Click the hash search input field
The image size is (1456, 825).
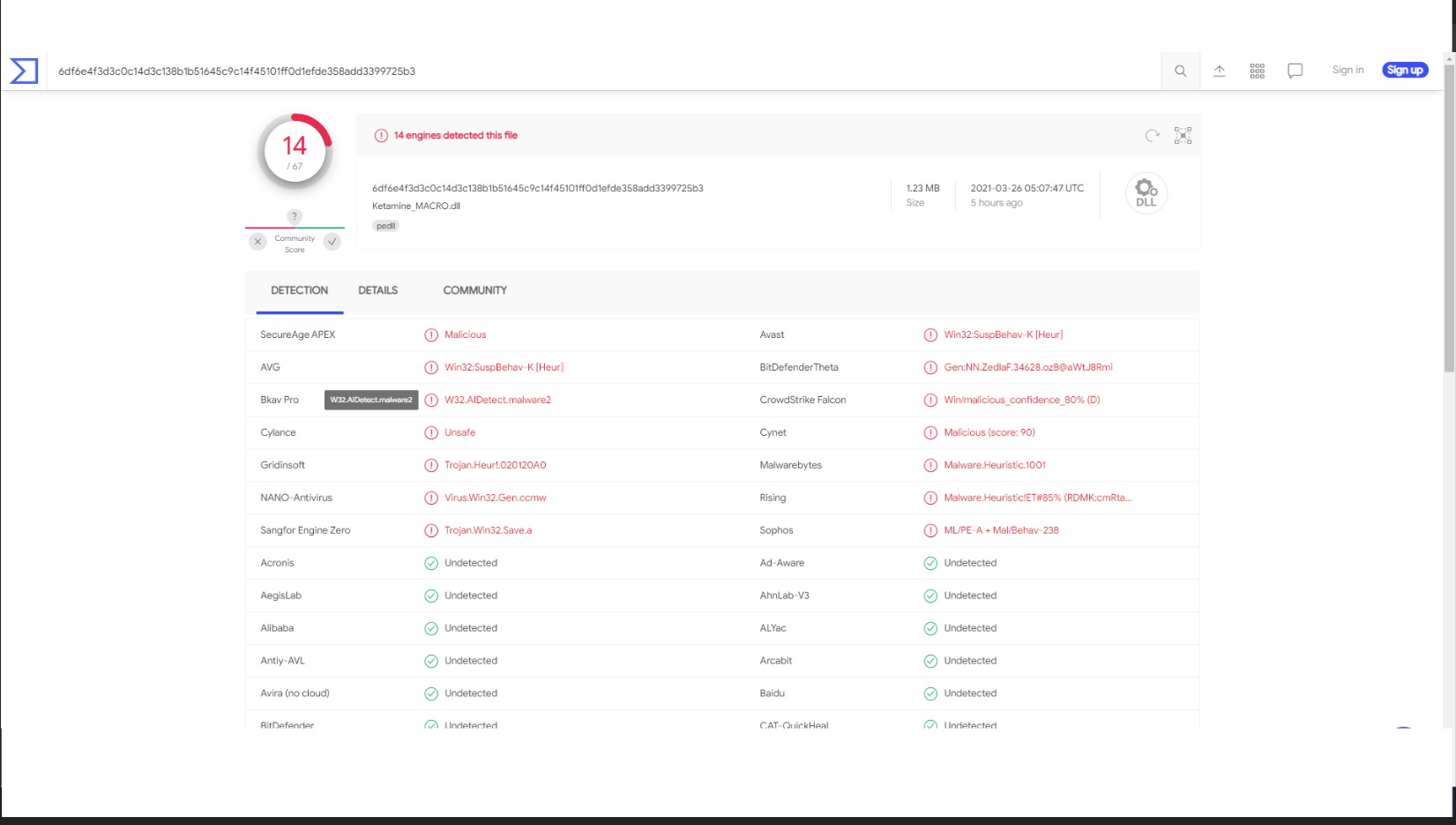(604, 71)
